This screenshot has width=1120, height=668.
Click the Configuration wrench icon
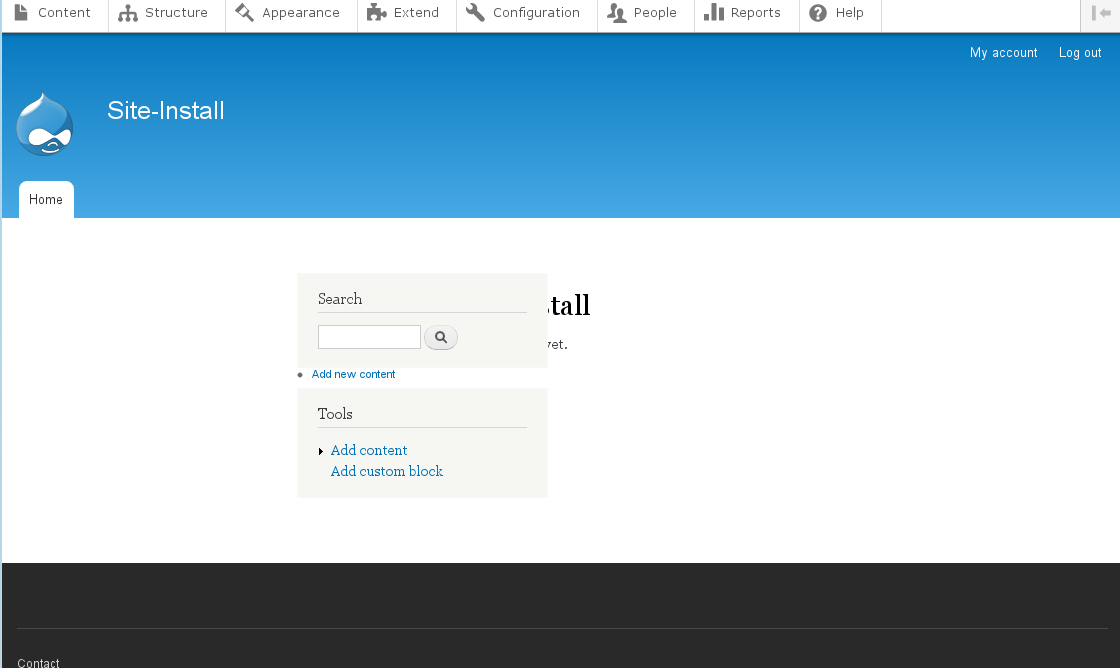point(475,12)
